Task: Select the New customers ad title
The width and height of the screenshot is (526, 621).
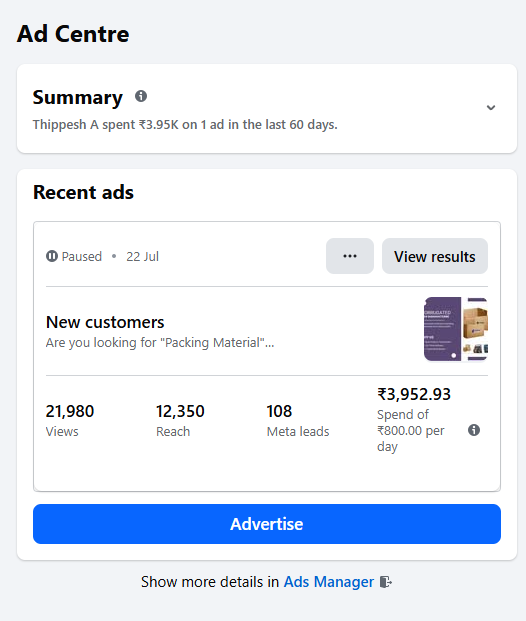Action: coord(105,322)
